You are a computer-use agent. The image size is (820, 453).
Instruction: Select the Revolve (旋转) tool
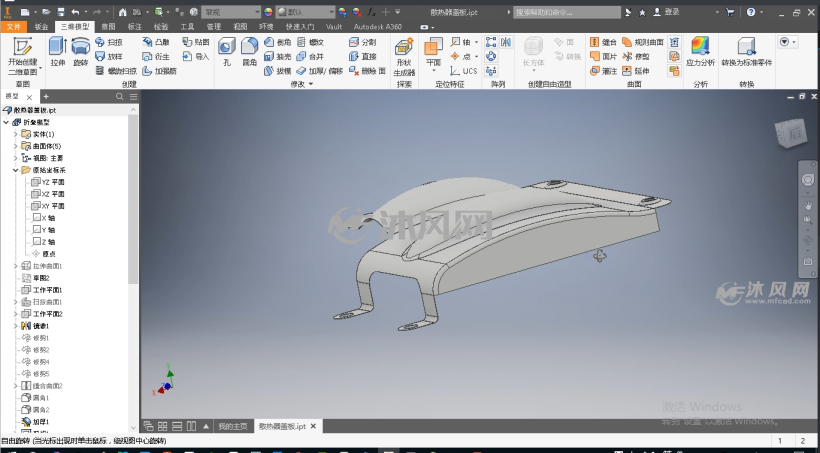pyautogui.click(x=81, y=52)
